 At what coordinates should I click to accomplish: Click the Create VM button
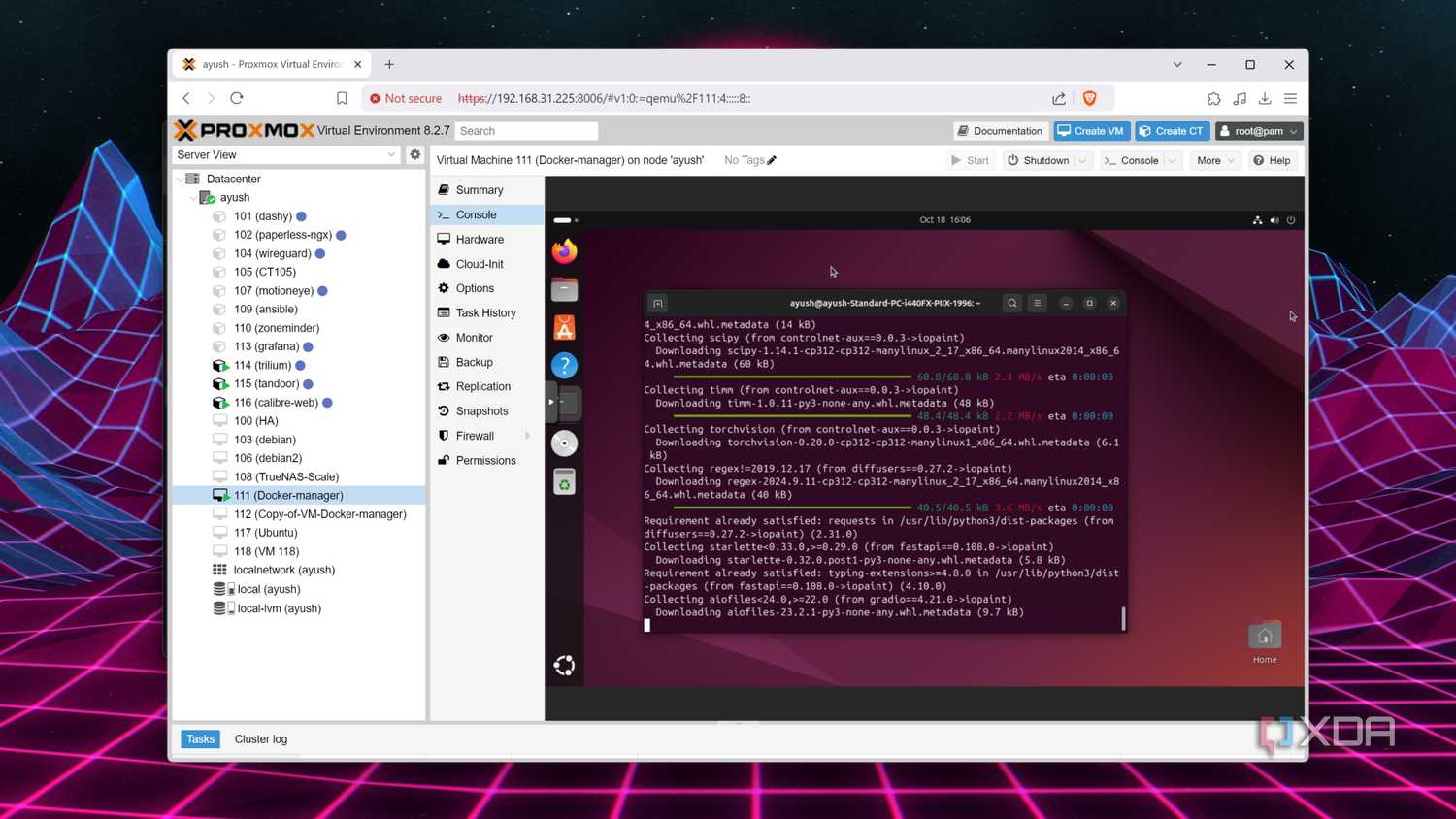point(1091,131)
